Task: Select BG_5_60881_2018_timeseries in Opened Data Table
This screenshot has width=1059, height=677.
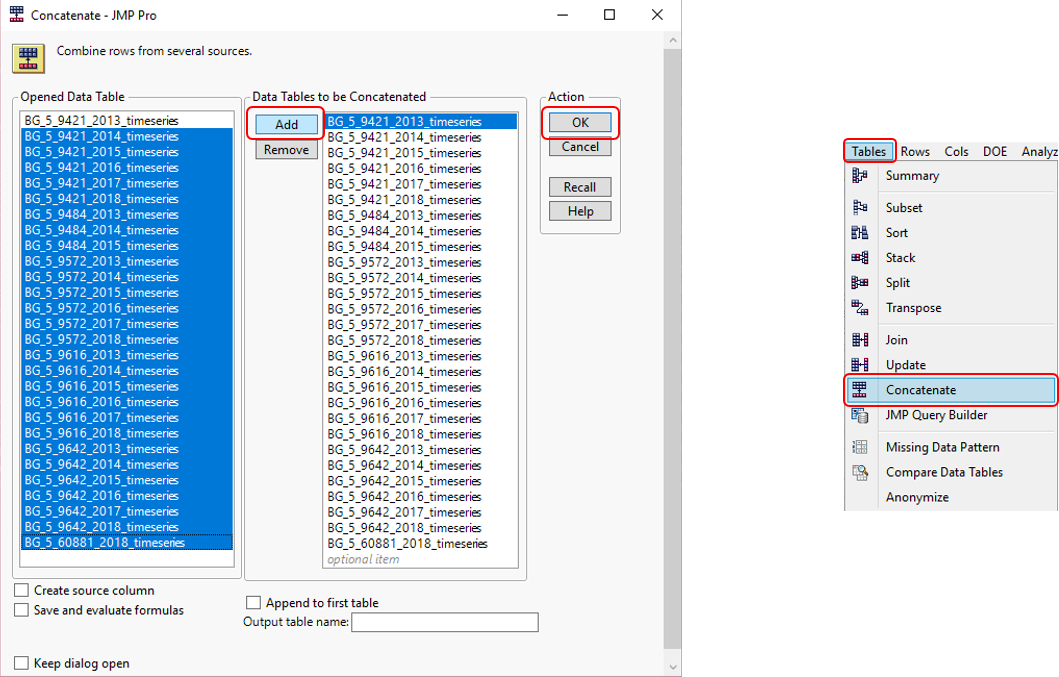Action: (x=128, y=543)
